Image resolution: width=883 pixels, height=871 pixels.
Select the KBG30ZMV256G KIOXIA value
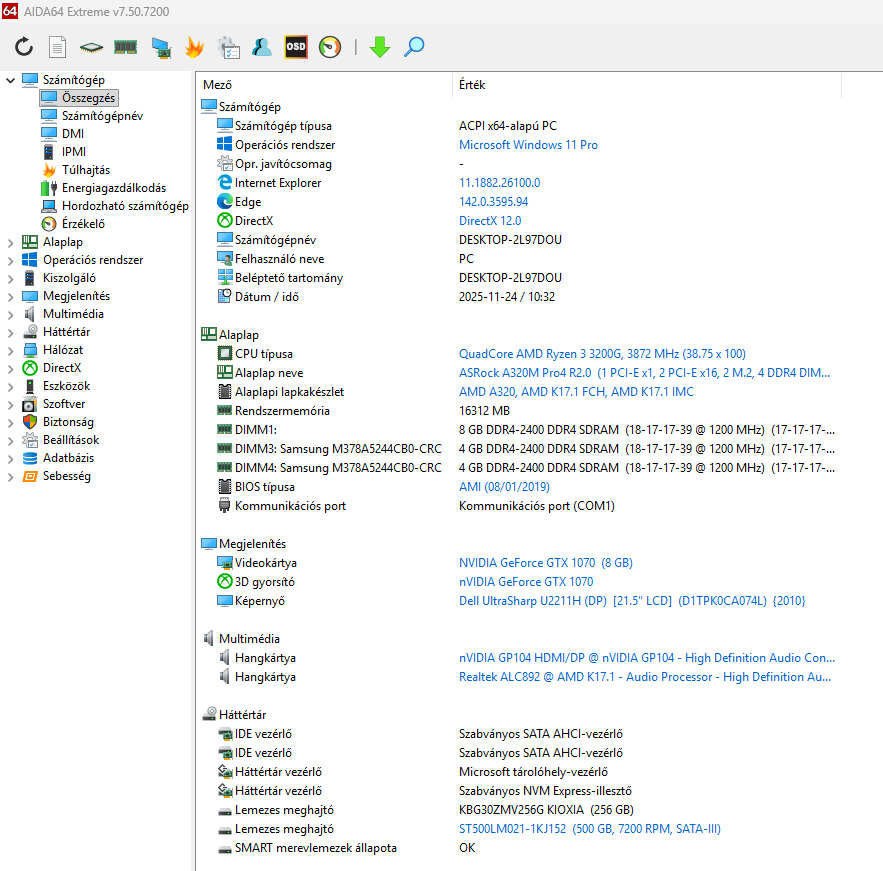point(546,810)
